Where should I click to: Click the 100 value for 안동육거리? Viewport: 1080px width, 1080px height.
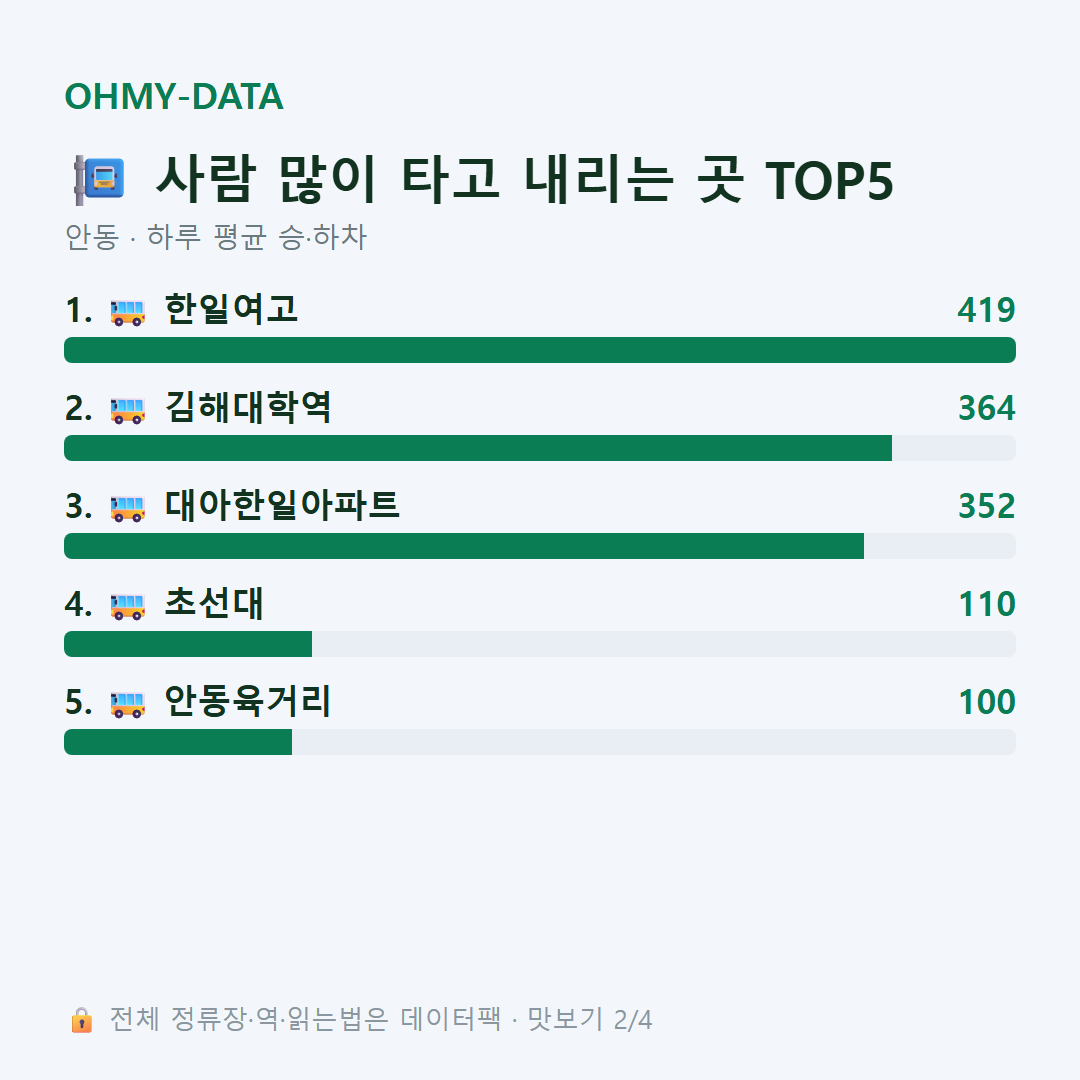tap(986, 702)
